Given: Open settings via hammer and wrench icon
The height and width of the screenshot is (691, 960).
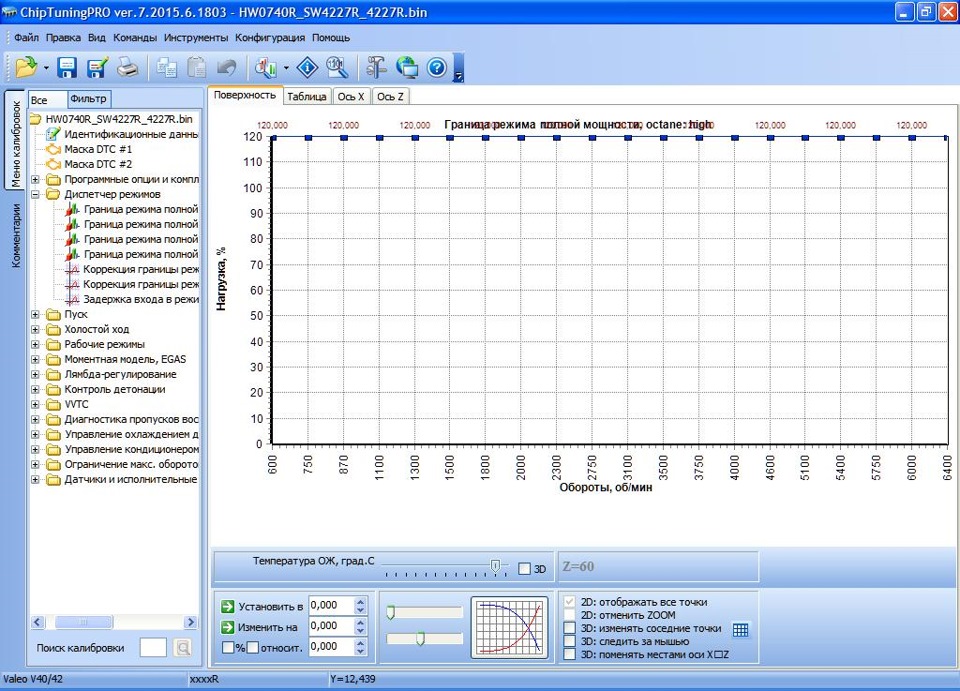Looking at the screenshot, I should click(x=377, y=67).
